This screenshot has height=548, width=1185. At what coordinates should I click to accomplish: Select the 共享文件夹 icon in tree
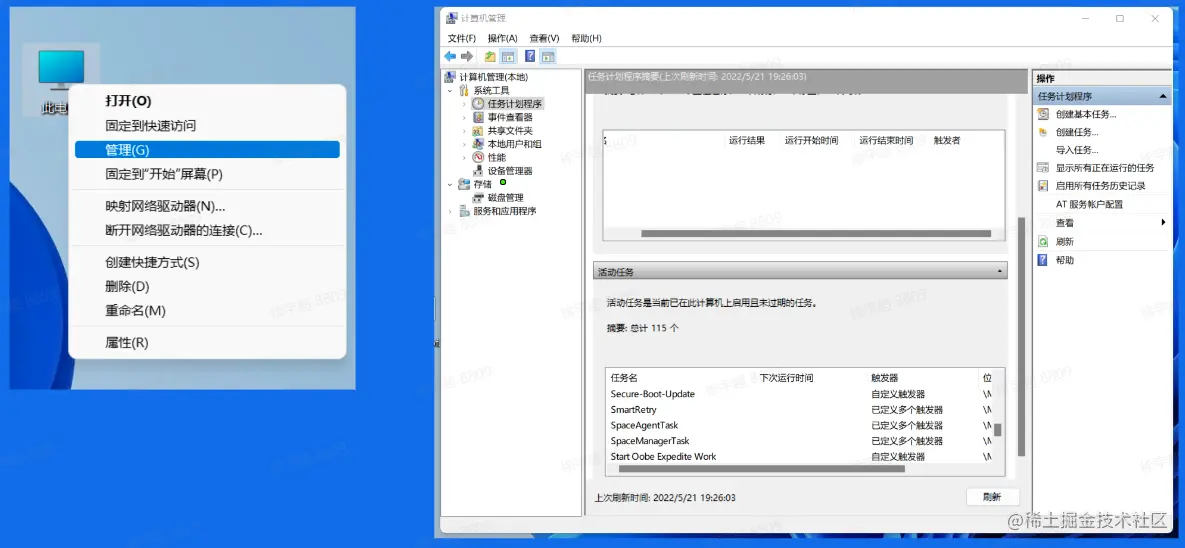pos(478,131)
